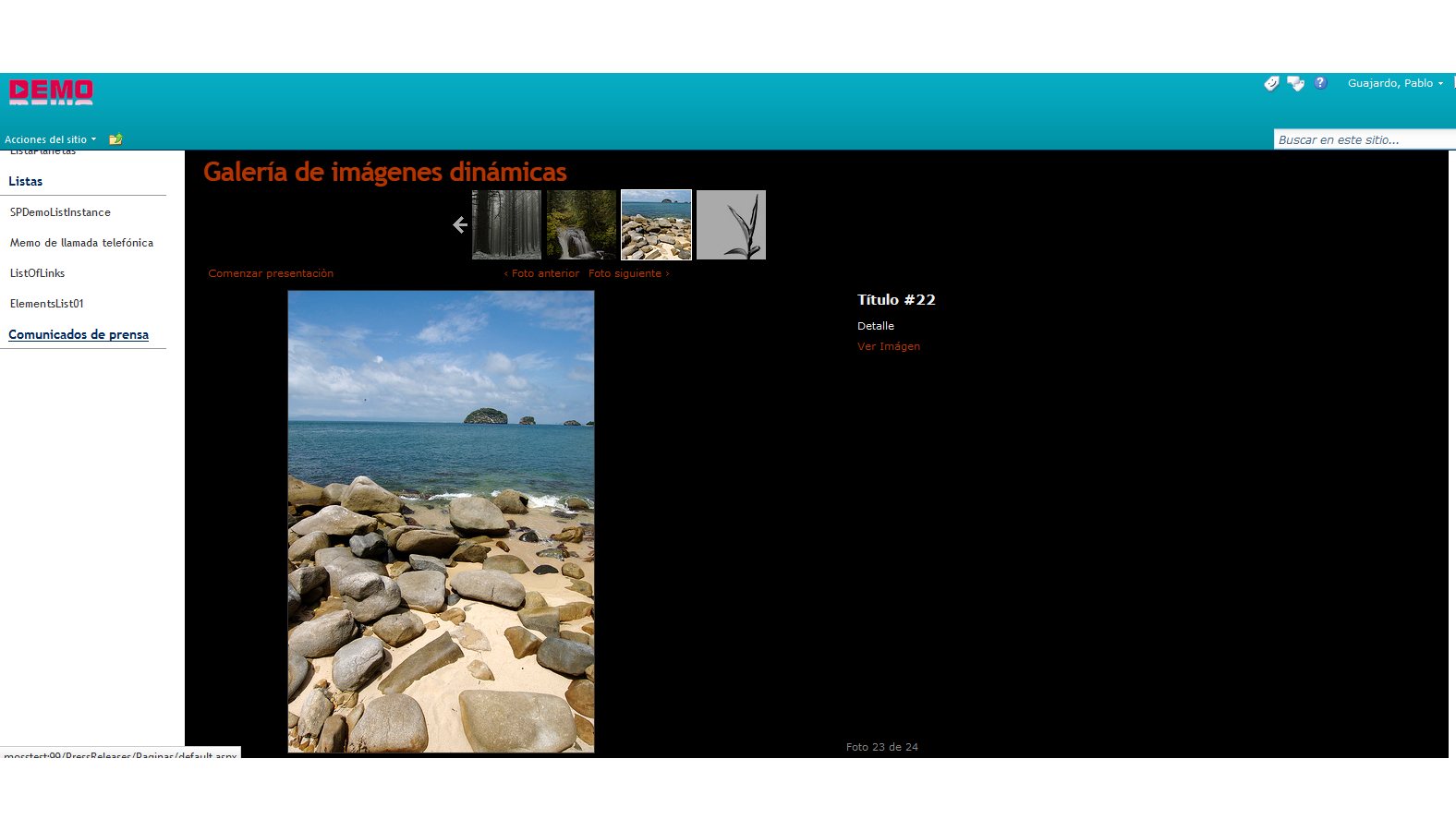Viewport: 1456px width, 831px height.
Task: Click the Ver Imágen link
Action: click(x=889, y=346)
